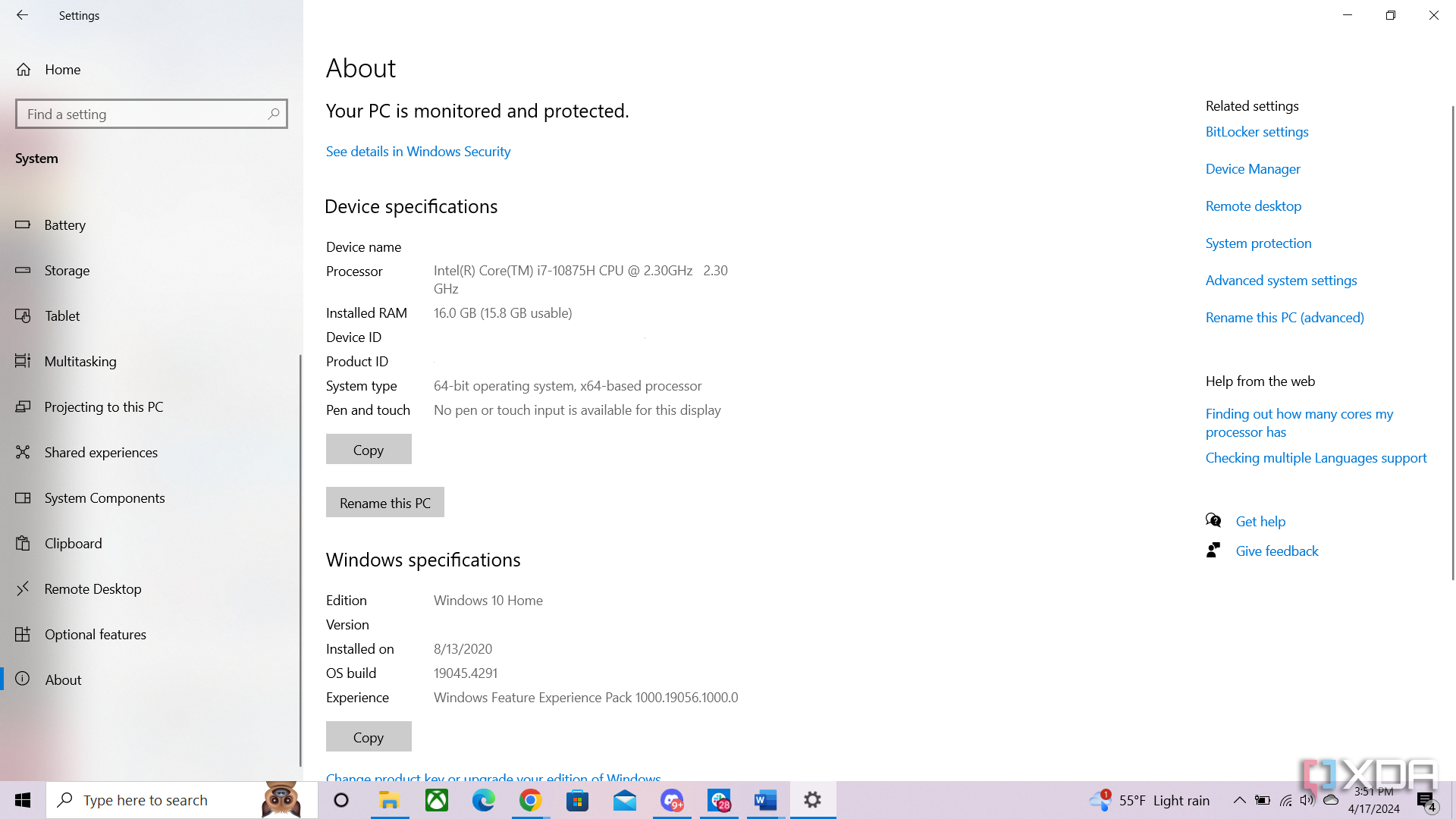This screenshot has height=819, width=1456.
Task: Click the Copy button under Device specifications
Action: coord(368,449)
